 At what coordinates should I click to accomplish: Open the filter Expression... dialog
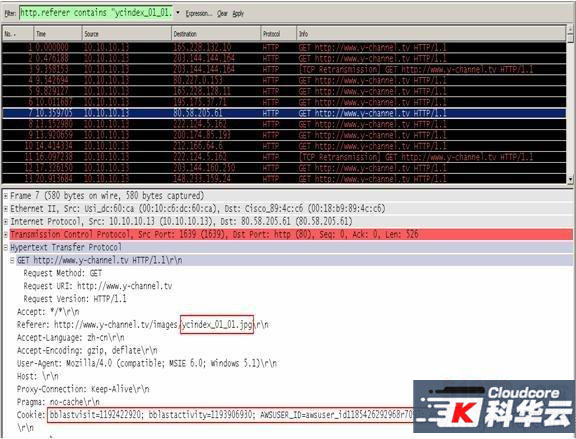pyautogui.click(x=199, y=14)
